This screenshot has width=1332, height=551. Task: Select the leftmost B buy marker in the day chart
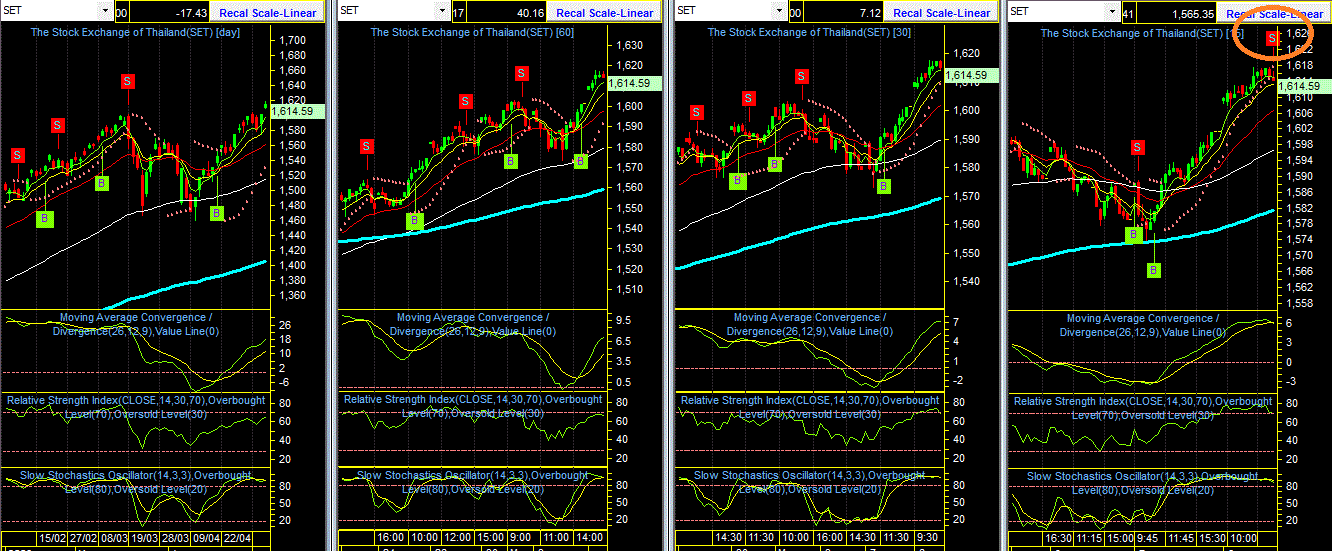[45, 218]
